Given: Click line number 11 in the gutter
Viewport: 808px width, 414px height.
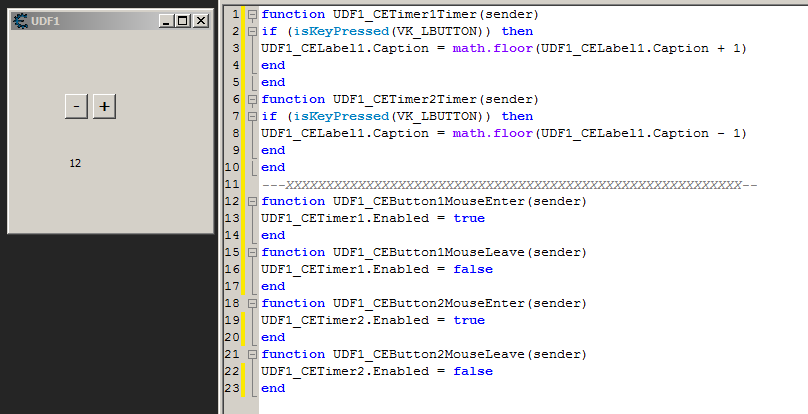Looking at the screenshot, I should (232, 185).
